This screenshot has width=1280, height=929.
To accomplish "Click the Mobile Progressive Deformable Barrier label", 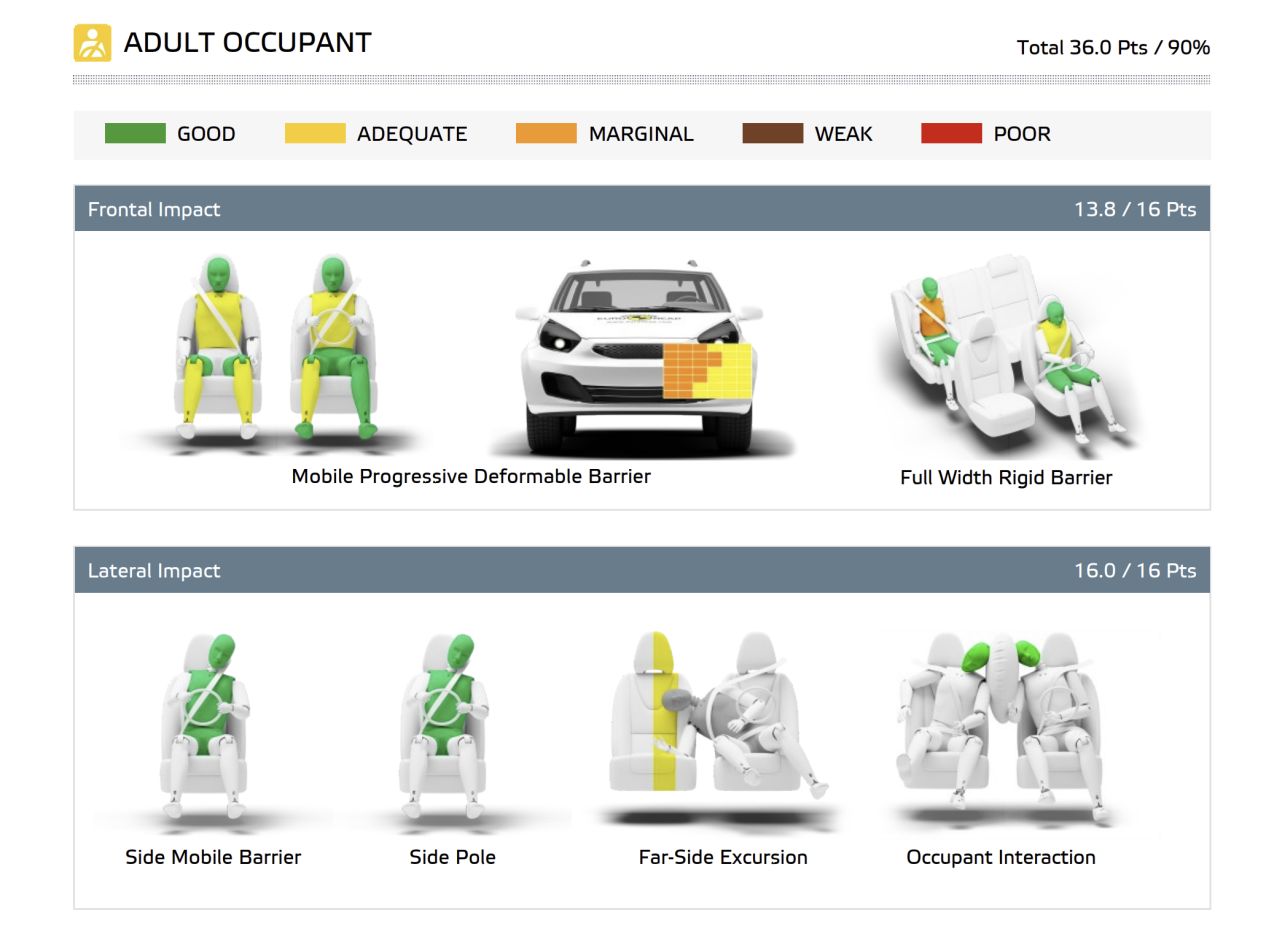I will tap(471, 476).
